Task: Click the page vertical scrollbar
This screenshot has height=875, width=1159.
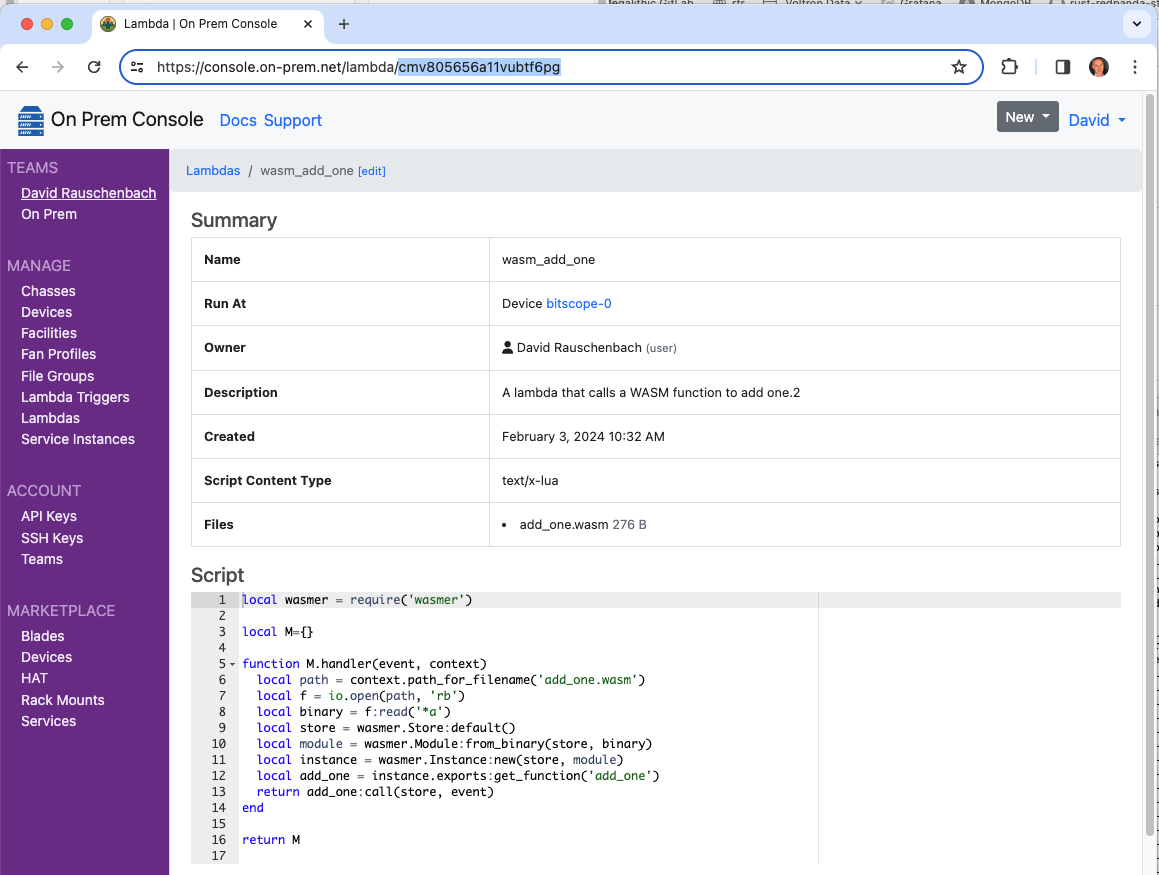Action: 1149,466
